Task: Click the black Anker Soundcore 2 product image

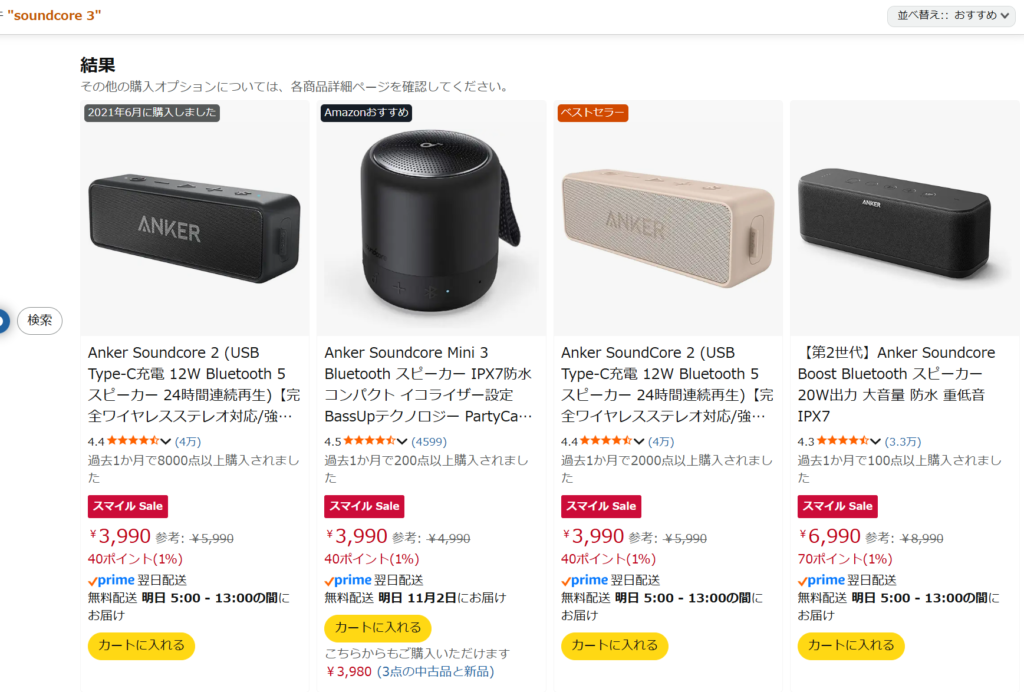Action: coord(195,221)
